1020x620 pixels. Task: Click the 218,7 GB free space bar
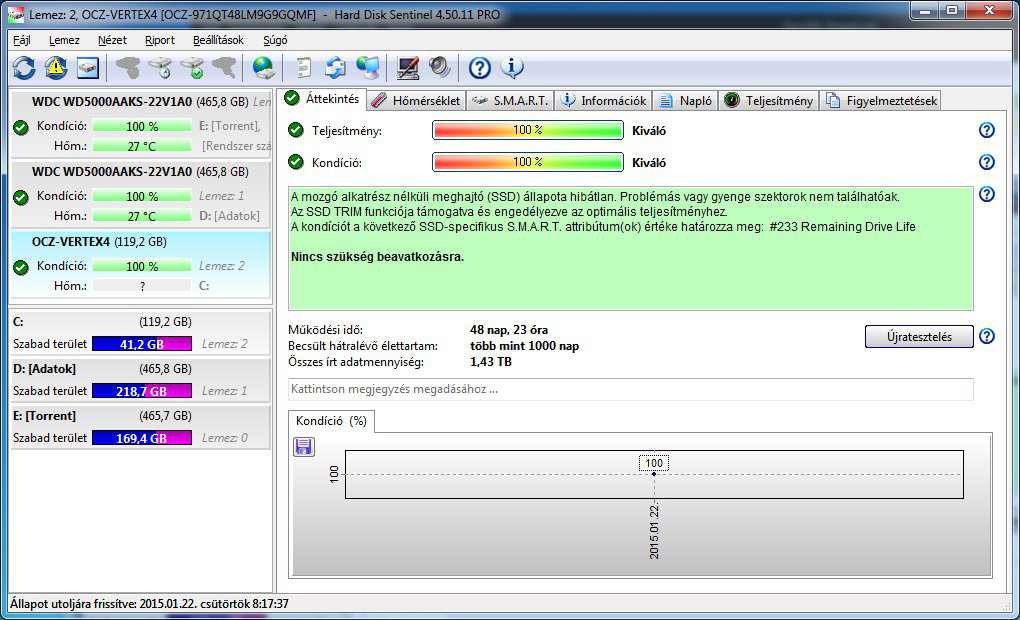pyautogui.click(x=142, y=391)
